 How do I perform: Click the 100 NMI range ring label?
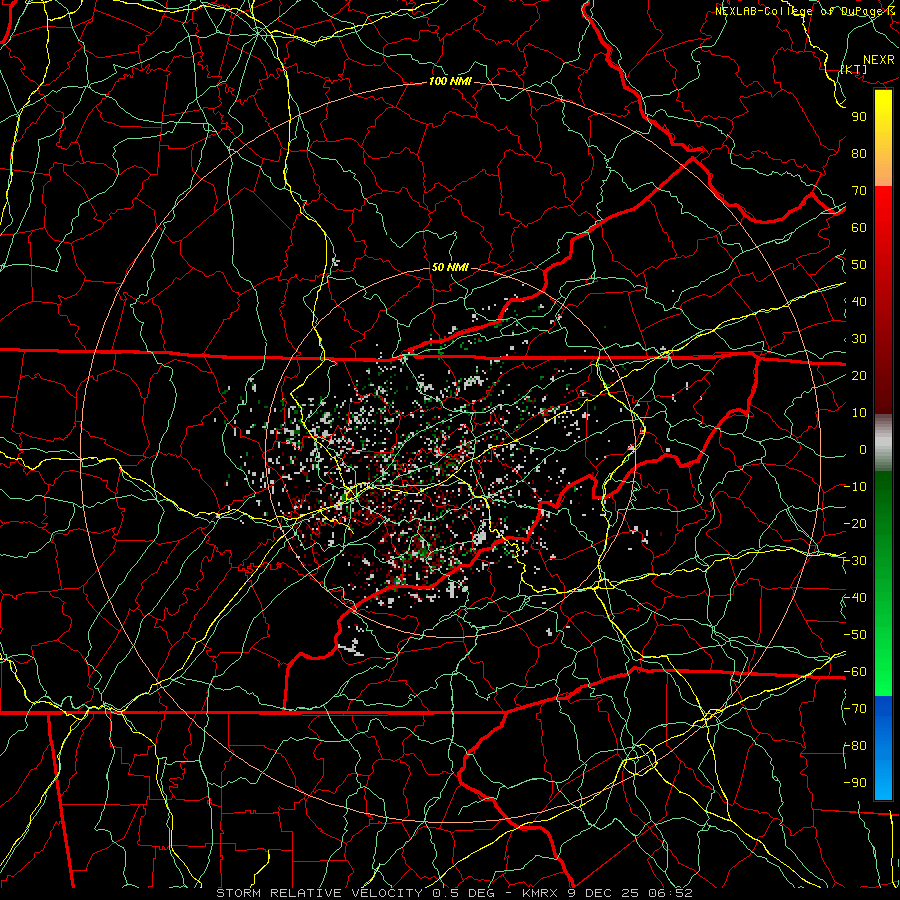[450, 82]
